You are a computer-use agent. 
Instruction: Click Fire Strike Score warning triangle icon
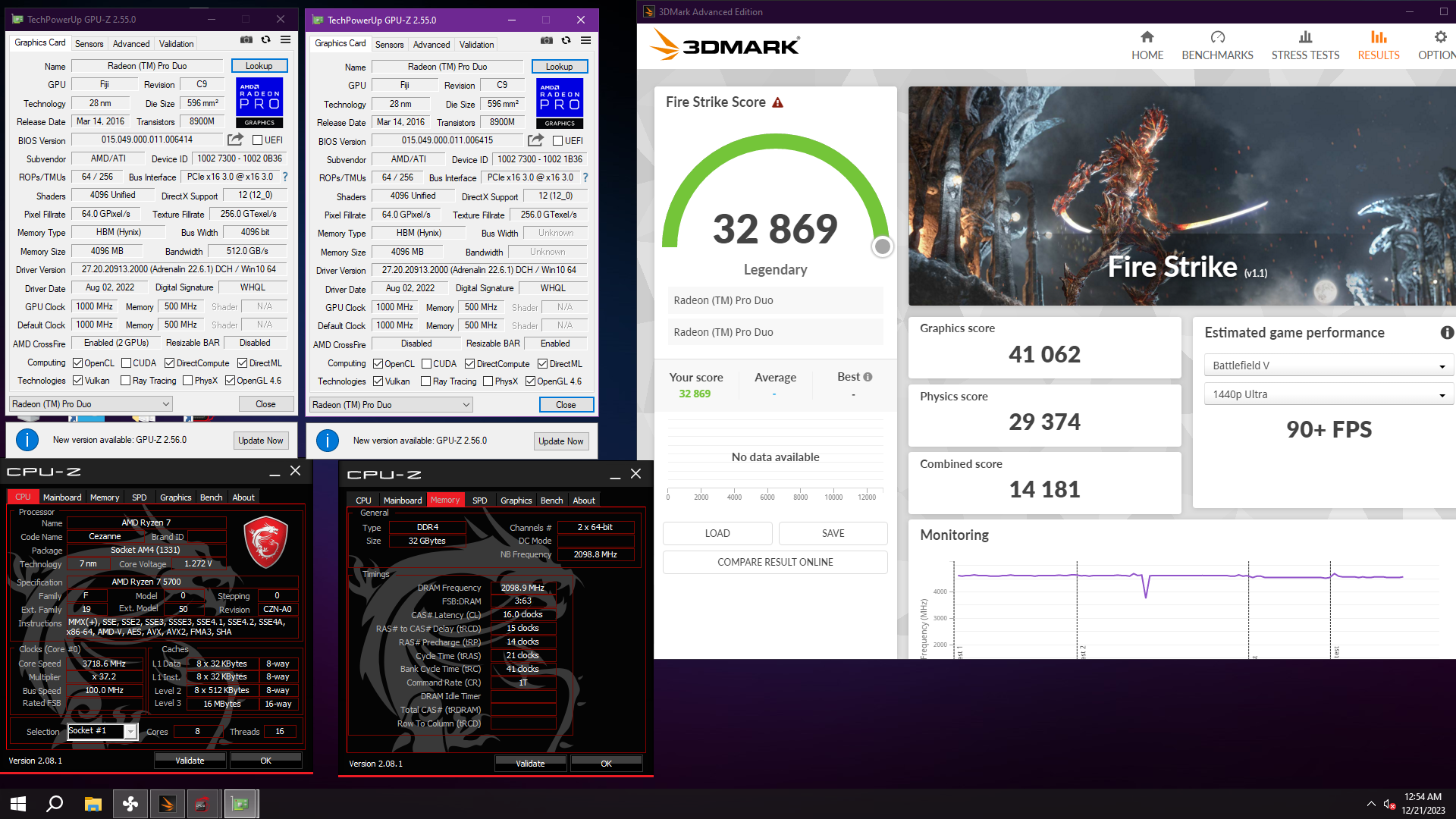coord(777,102)
